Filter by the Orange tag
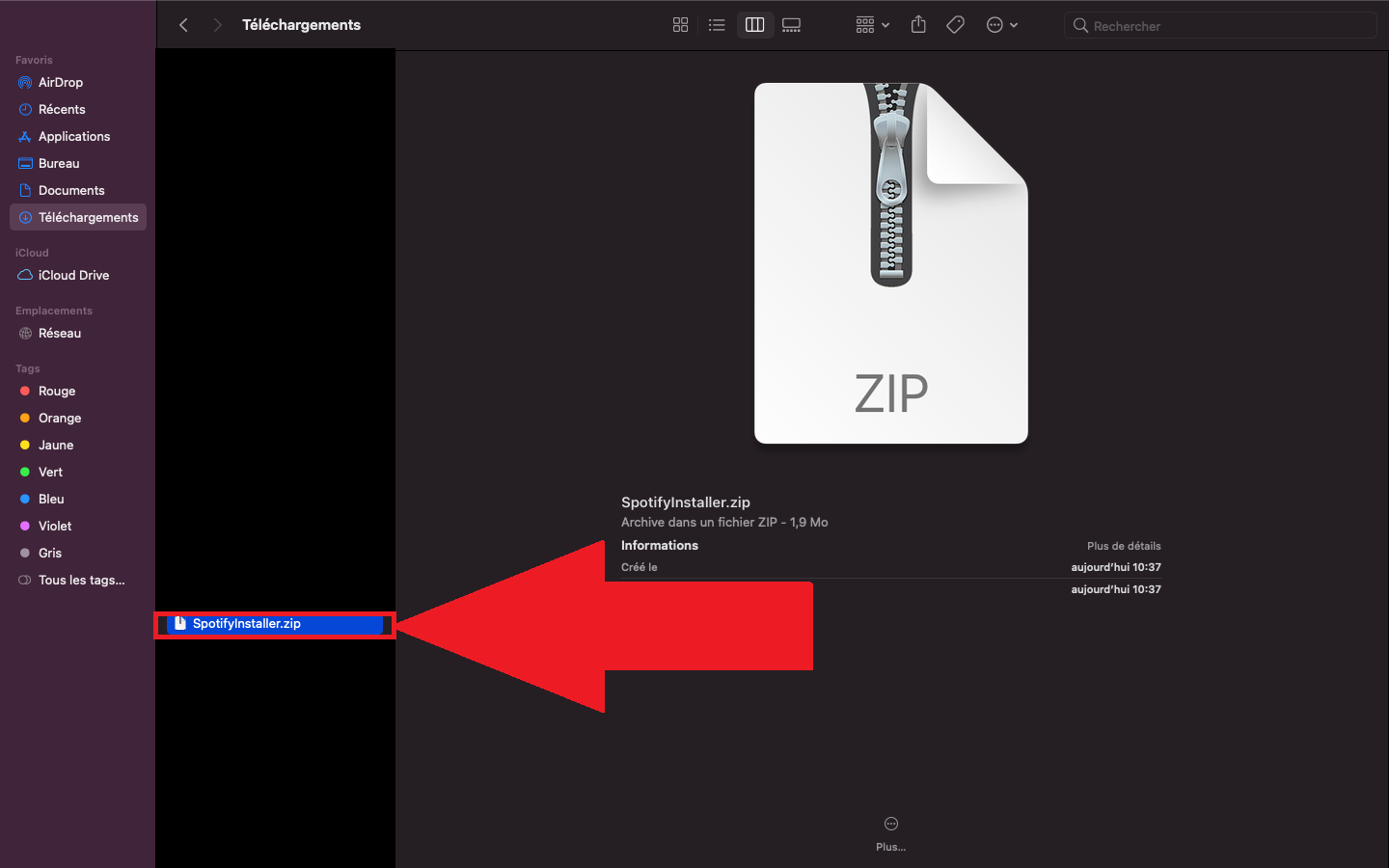 pyautogui.click(x=77, y=418)
